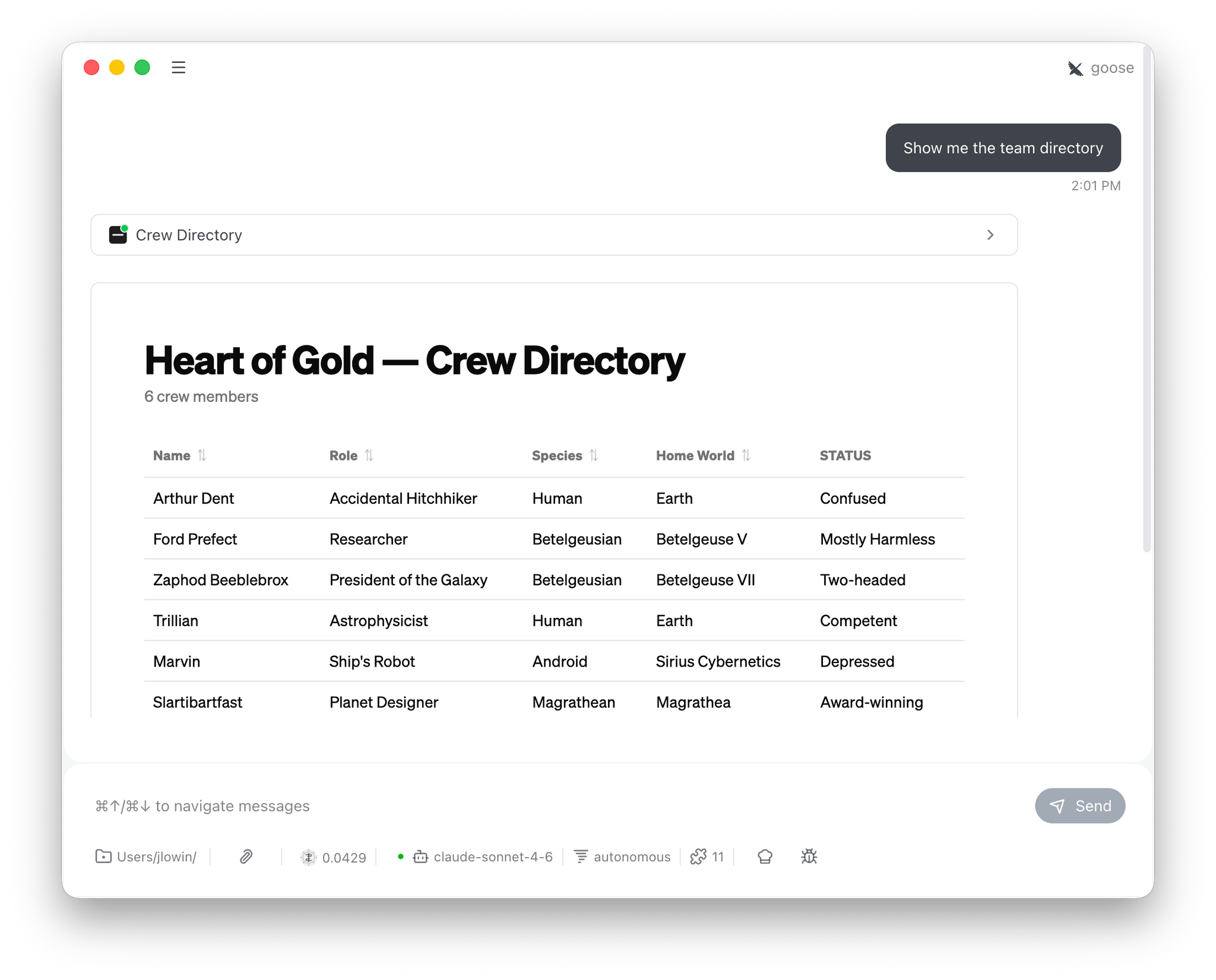1216x980 pixels.
Task: Click the bug diagnostics icon
Action: click(x=809, y=857)
